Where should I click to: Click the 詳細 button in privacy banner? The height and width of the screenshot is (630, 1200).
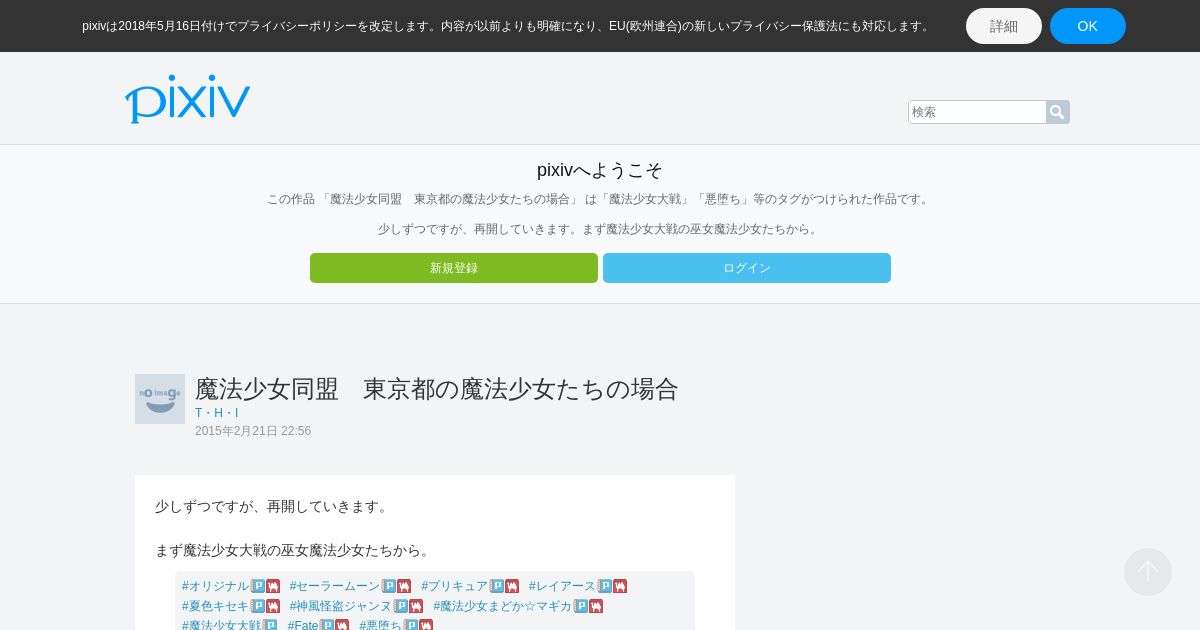[x=1004, y=26]
